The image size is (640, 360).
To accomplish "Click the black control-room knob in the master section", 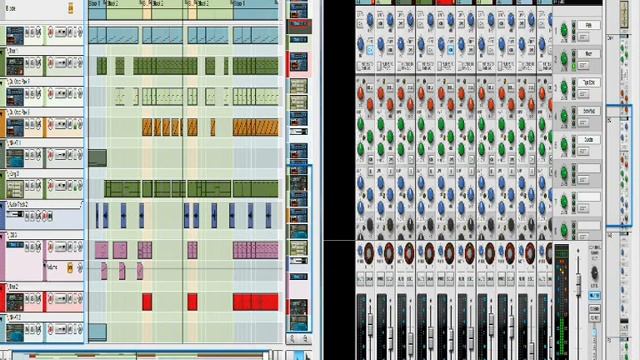I will [594, 272].
